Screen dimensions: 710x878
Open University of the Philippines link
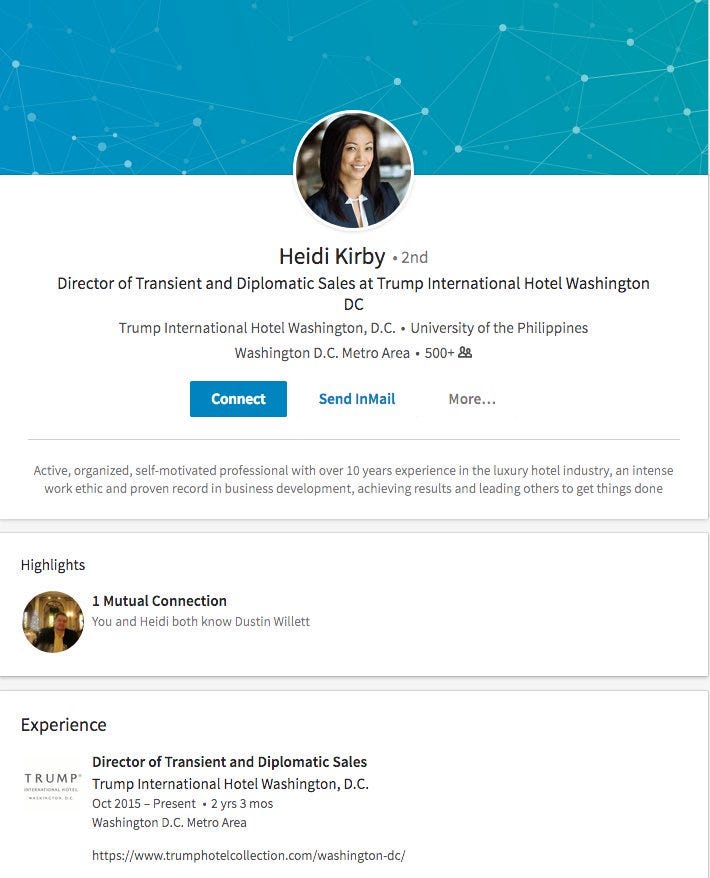tap(499, 328)
